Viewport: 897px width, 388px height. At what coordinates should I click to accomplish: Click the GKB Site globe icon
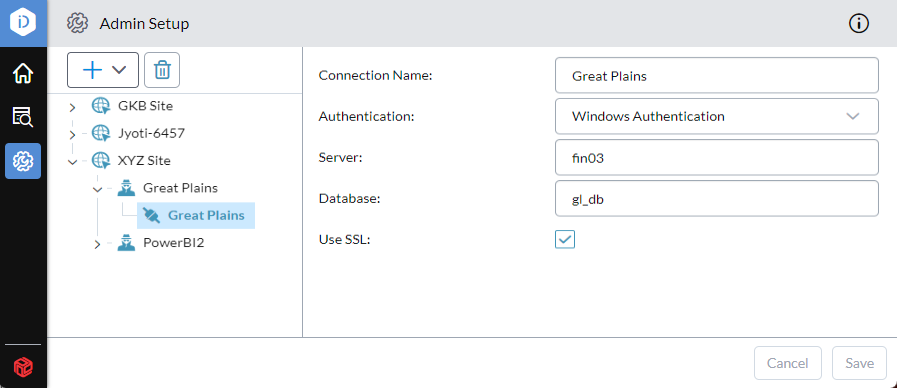point(100,106)
